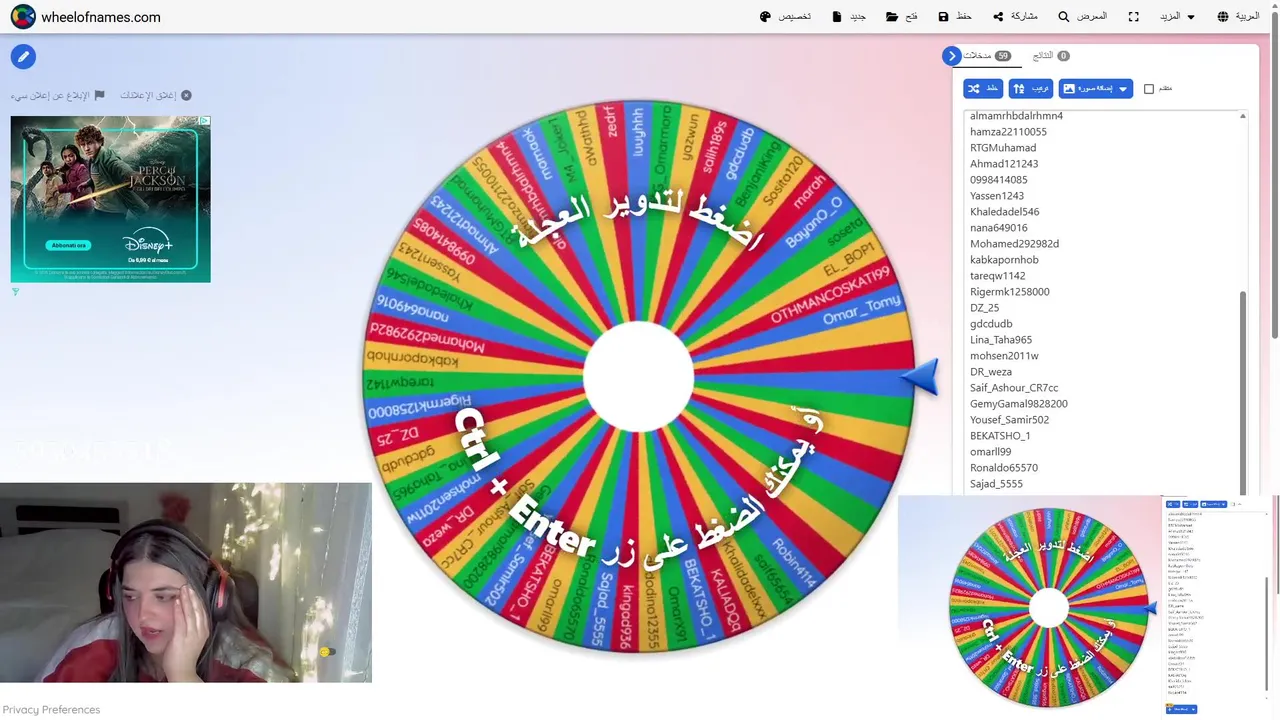Click entry Saif_Ashour_CR7cc in the list
Screen dimensions: 1280x720
pyautogui.click(x=1013, y=388)
